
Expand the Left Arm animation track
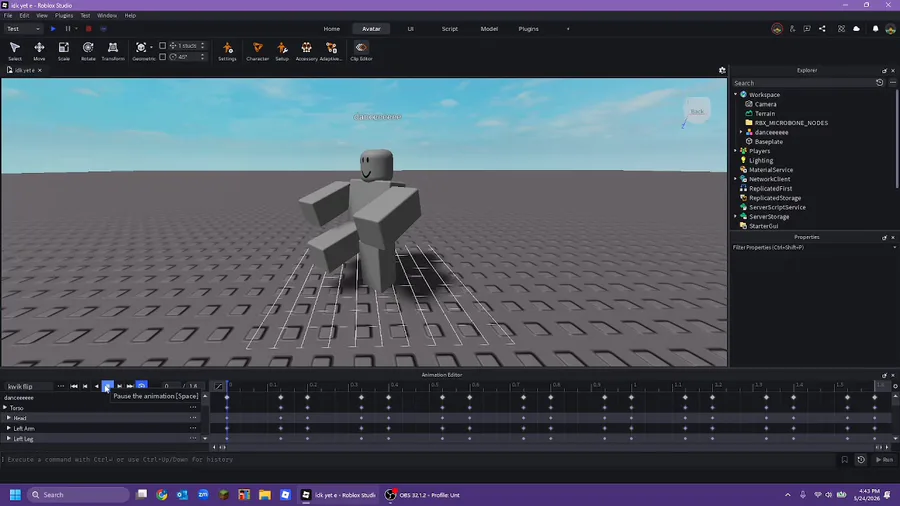click(x=9, y=429)
